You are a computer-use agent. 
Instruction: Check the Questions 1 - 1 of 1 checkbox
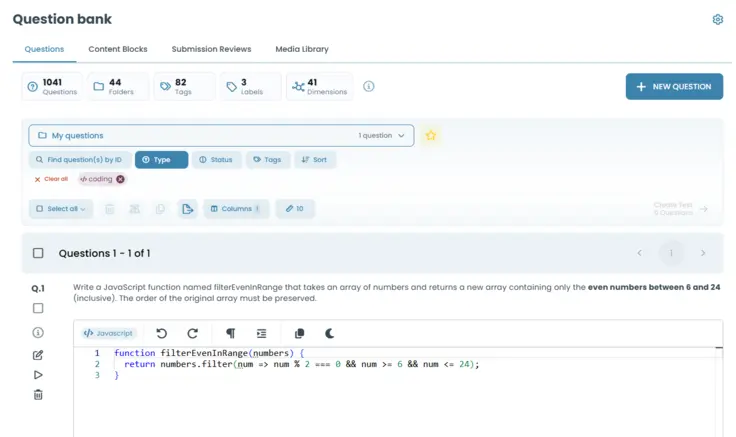pyautogui.click(x=38, y=253)
